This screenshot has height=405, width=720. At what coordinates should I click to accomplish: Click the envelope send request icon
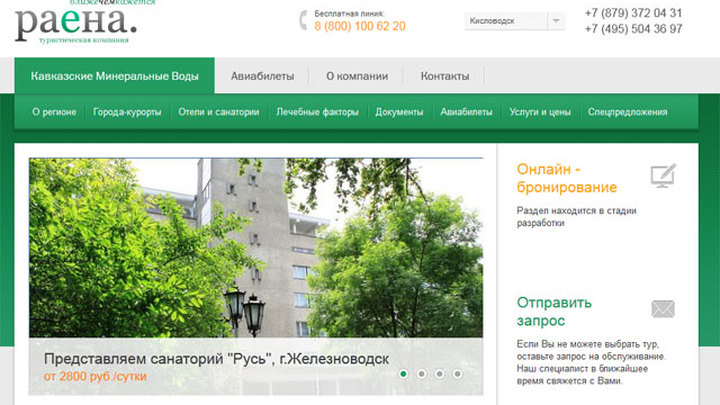coord(662,309)
